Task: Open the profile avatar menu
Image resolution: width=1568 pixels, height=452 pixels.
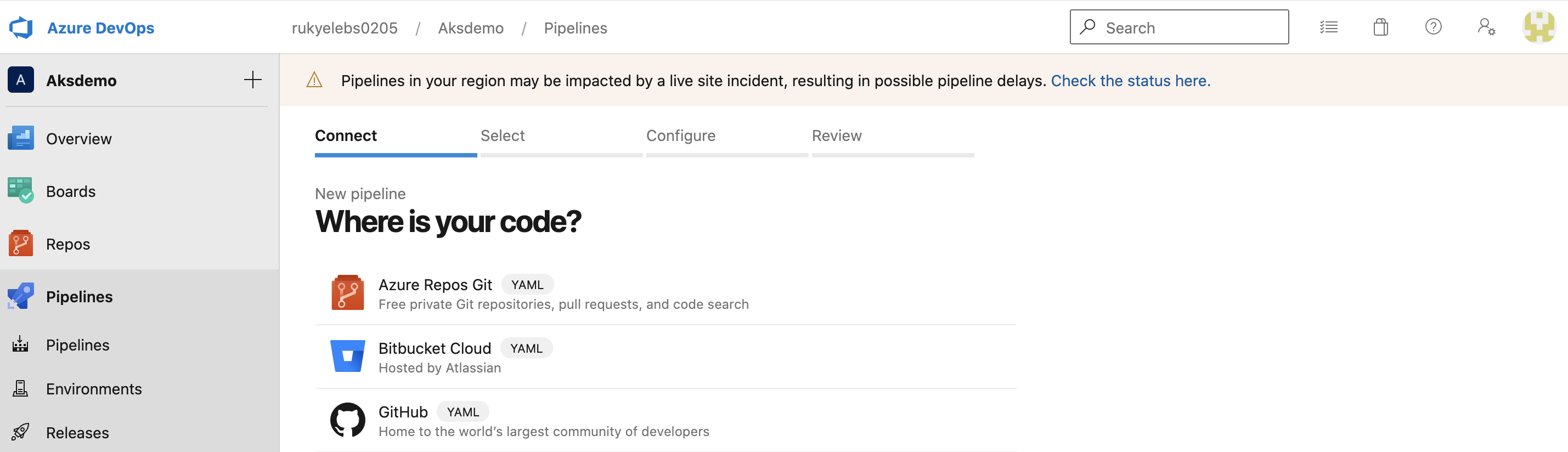Action: (1539, 27)
